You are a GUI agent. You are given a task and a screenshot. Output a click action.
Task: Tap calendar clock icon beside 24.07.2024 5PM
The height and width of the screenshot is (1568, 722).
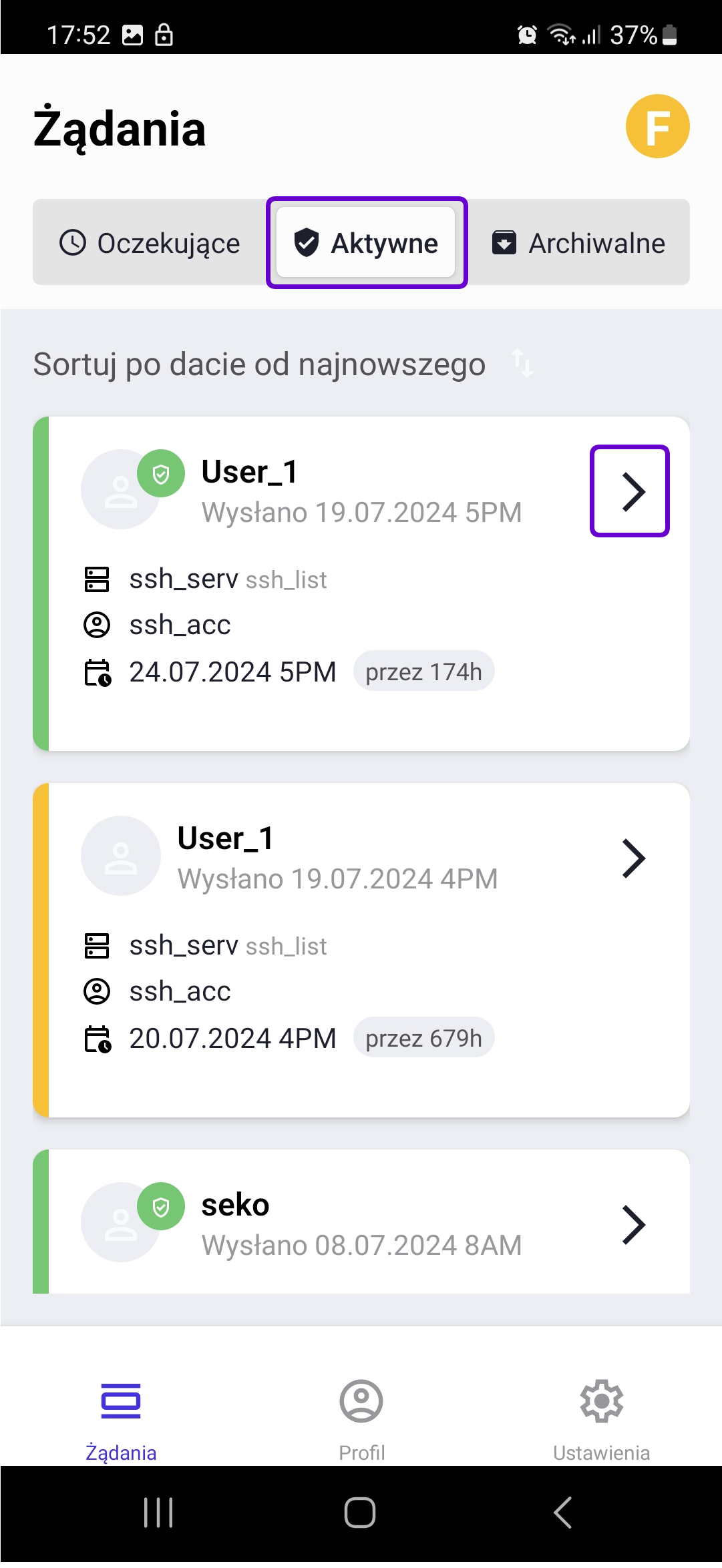click(98, 672)
